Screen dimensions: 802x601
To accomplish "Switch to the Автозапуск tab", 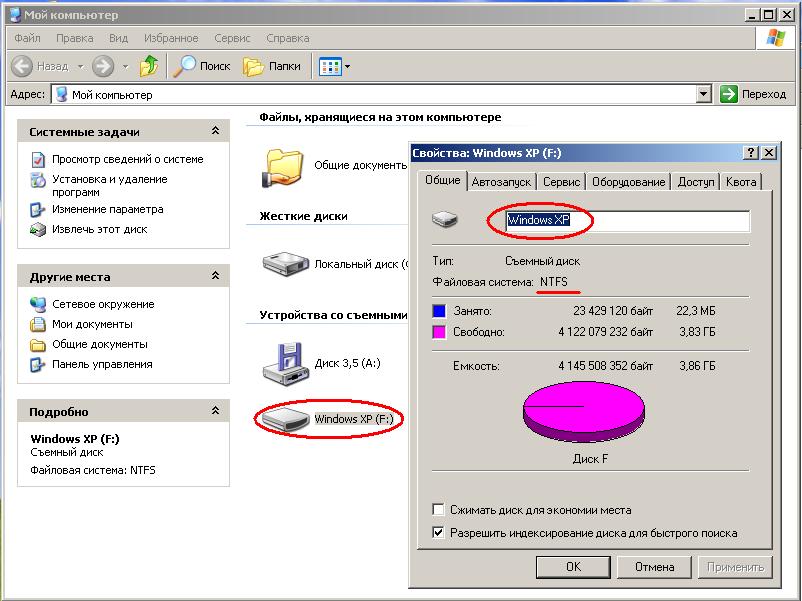I will 501,182.
